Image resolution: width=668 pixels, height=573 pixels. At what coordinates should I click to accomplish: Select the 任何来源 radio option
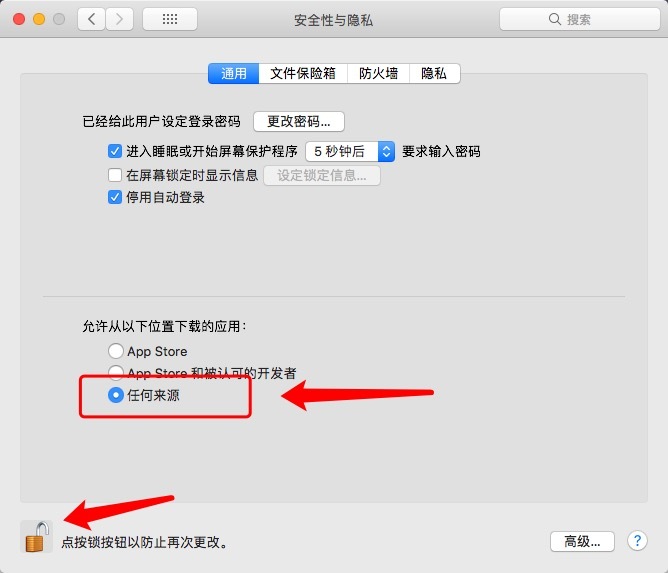tap(115, 395)
